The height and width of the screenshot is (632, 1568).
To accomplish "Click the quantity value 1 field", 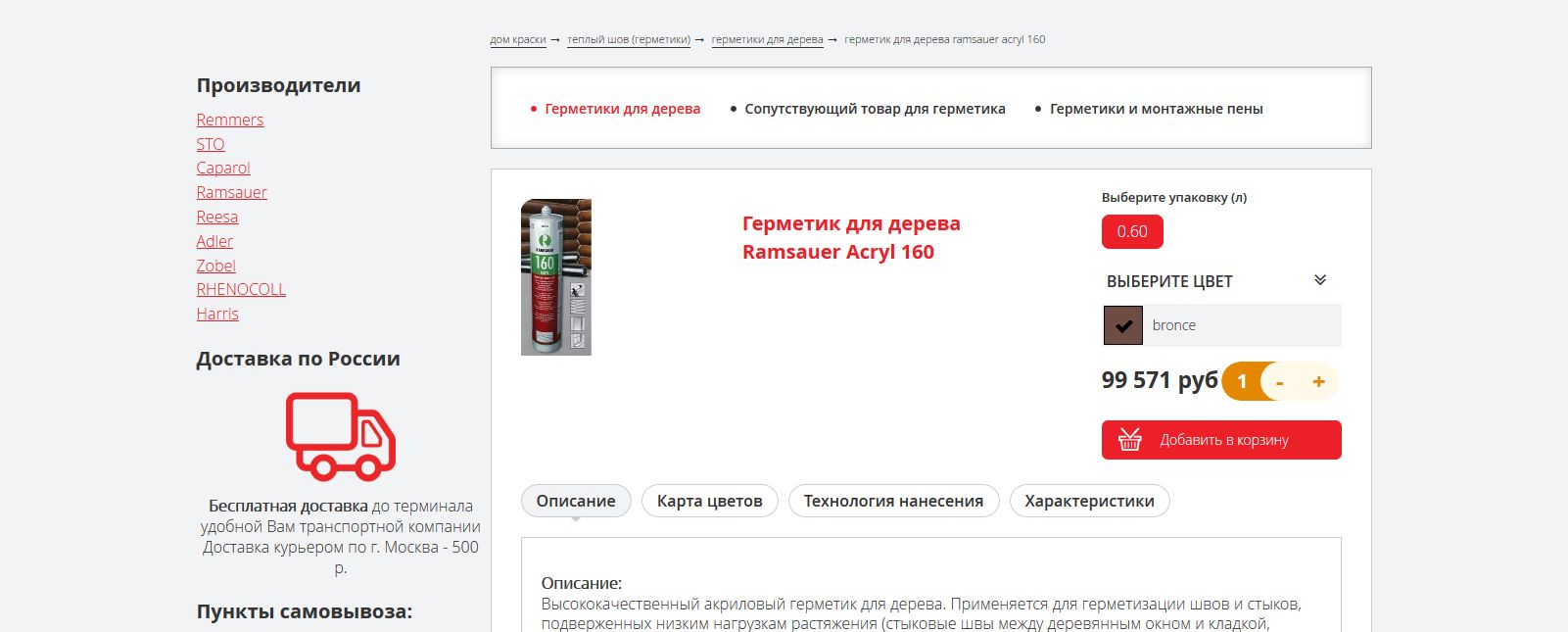I will pyautogui.click(x=1242, y=381).
